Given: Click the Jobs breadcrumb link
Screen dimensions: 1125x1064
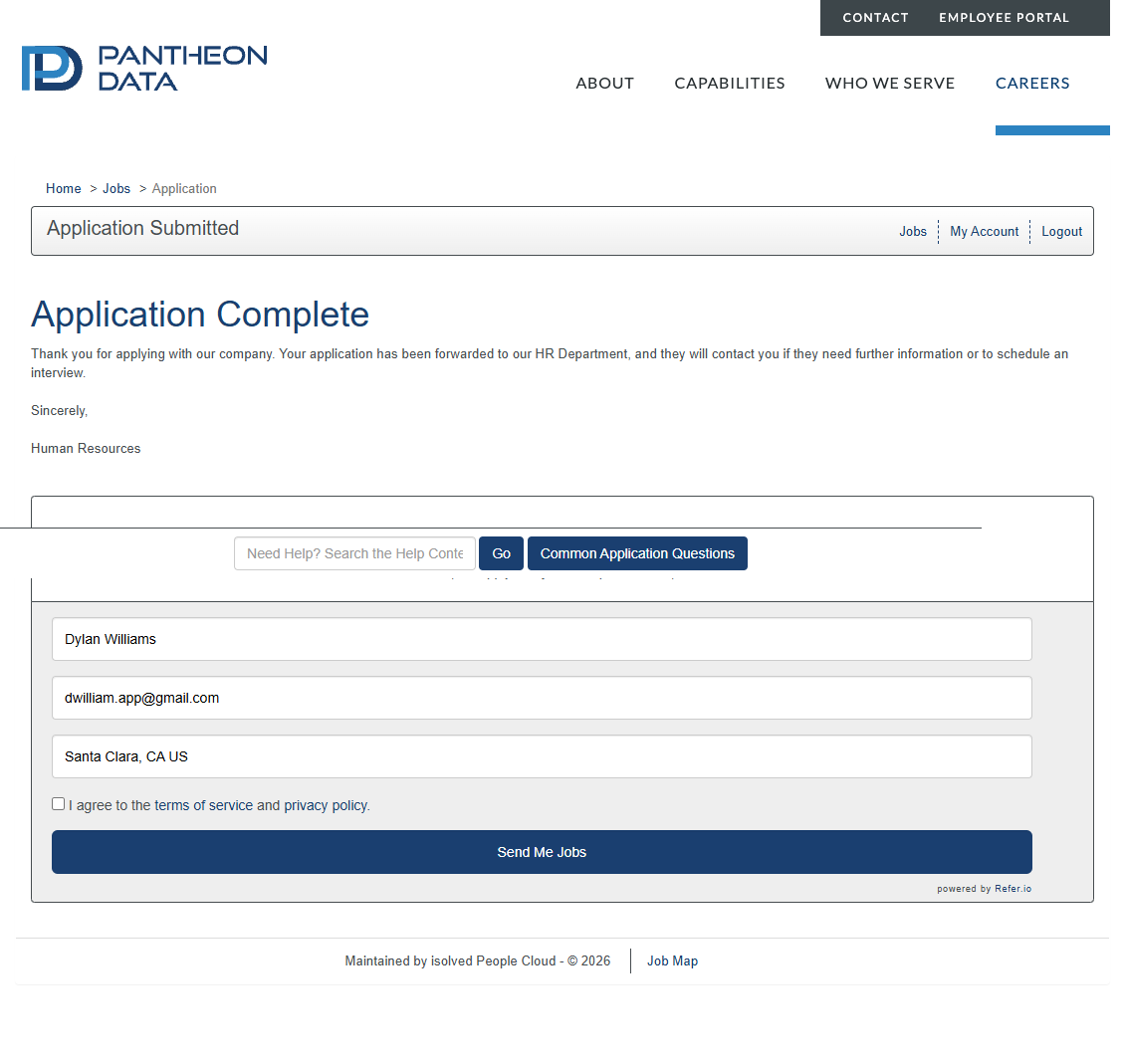Looking at the screenshot, I should pos(116,188).
